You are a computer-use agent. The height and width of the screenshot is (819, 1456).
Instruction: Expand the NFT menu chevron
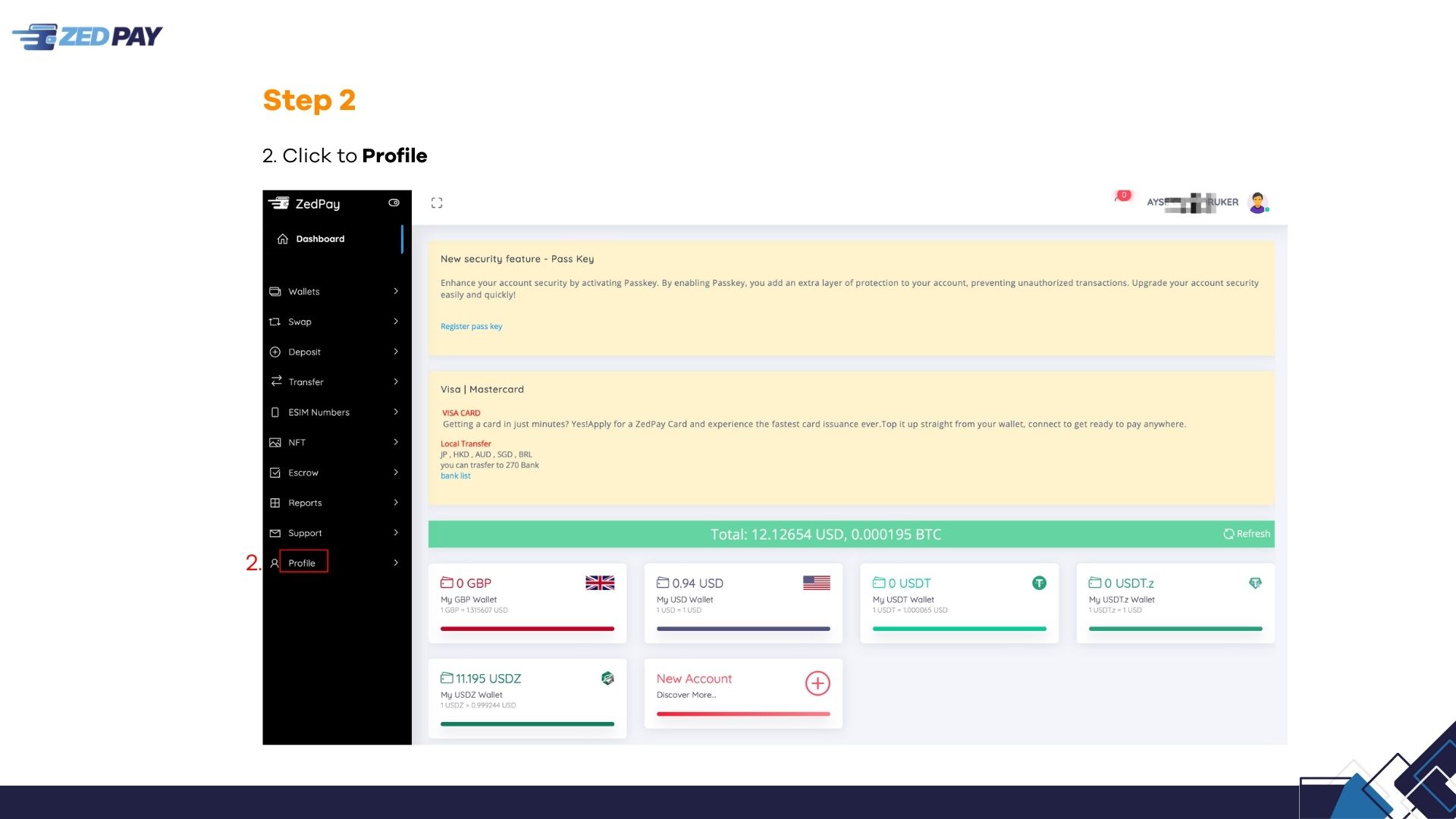coord(396,442)
